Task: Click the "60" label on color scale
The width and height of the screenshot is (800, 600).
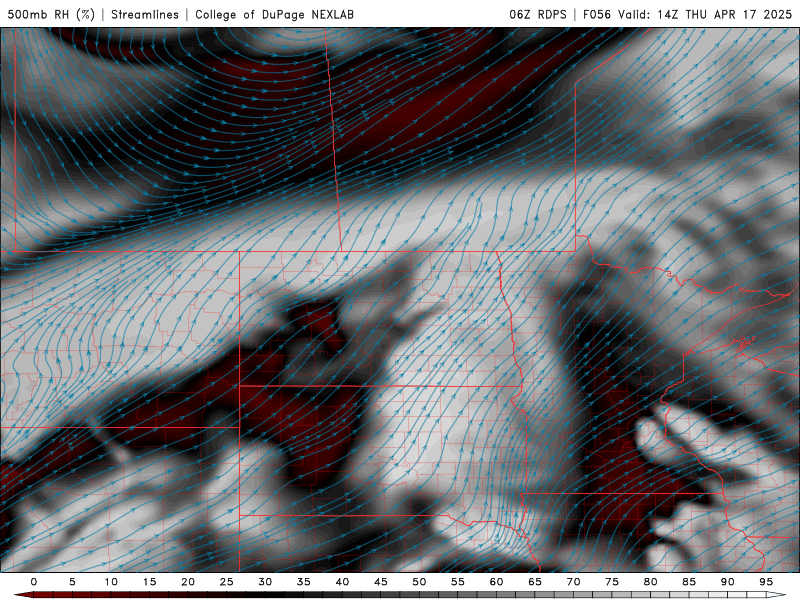Action: [x=496, y=582]
